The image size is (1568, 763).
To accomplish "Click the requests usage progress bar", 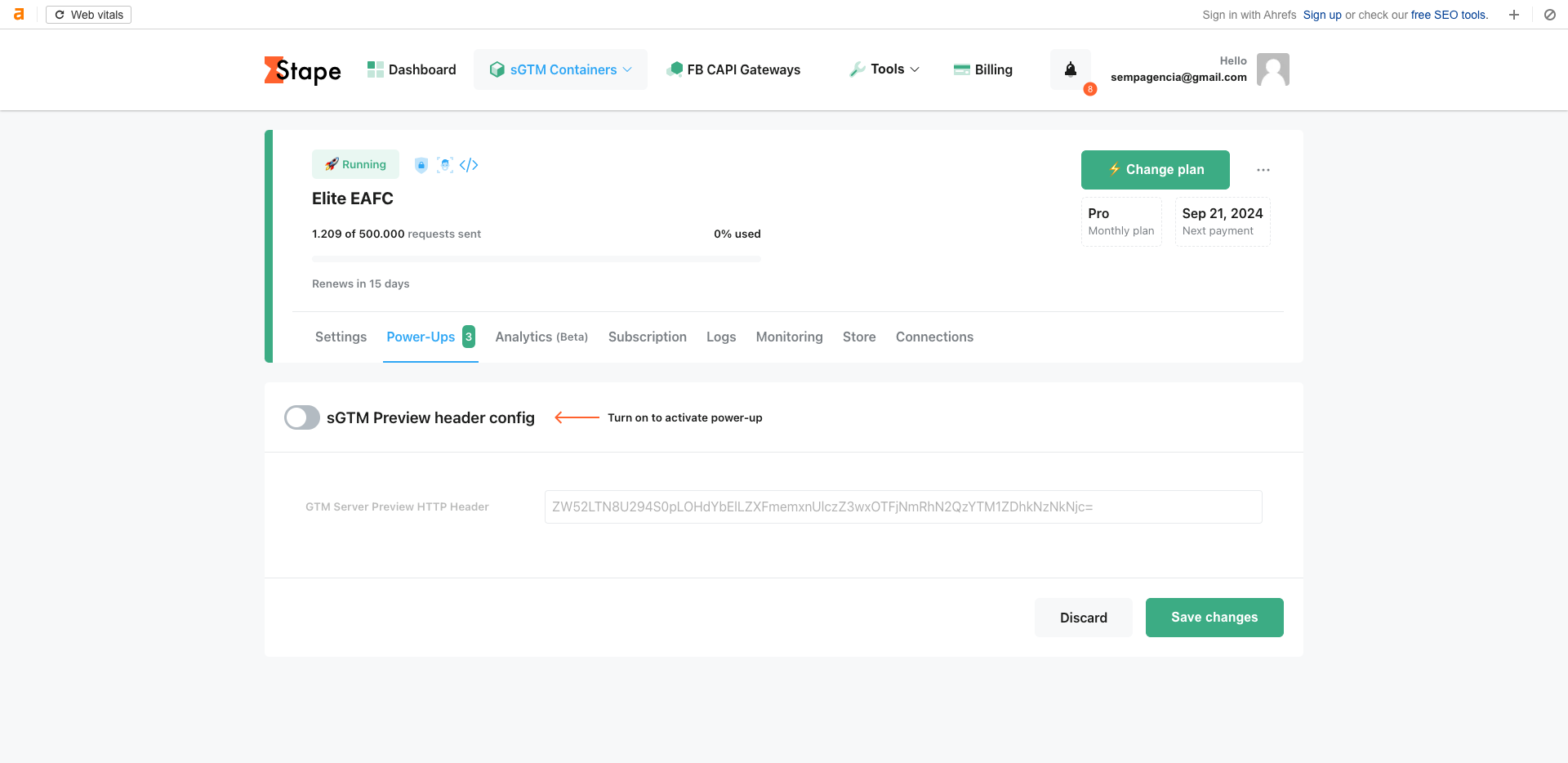I will pos(536,259).
